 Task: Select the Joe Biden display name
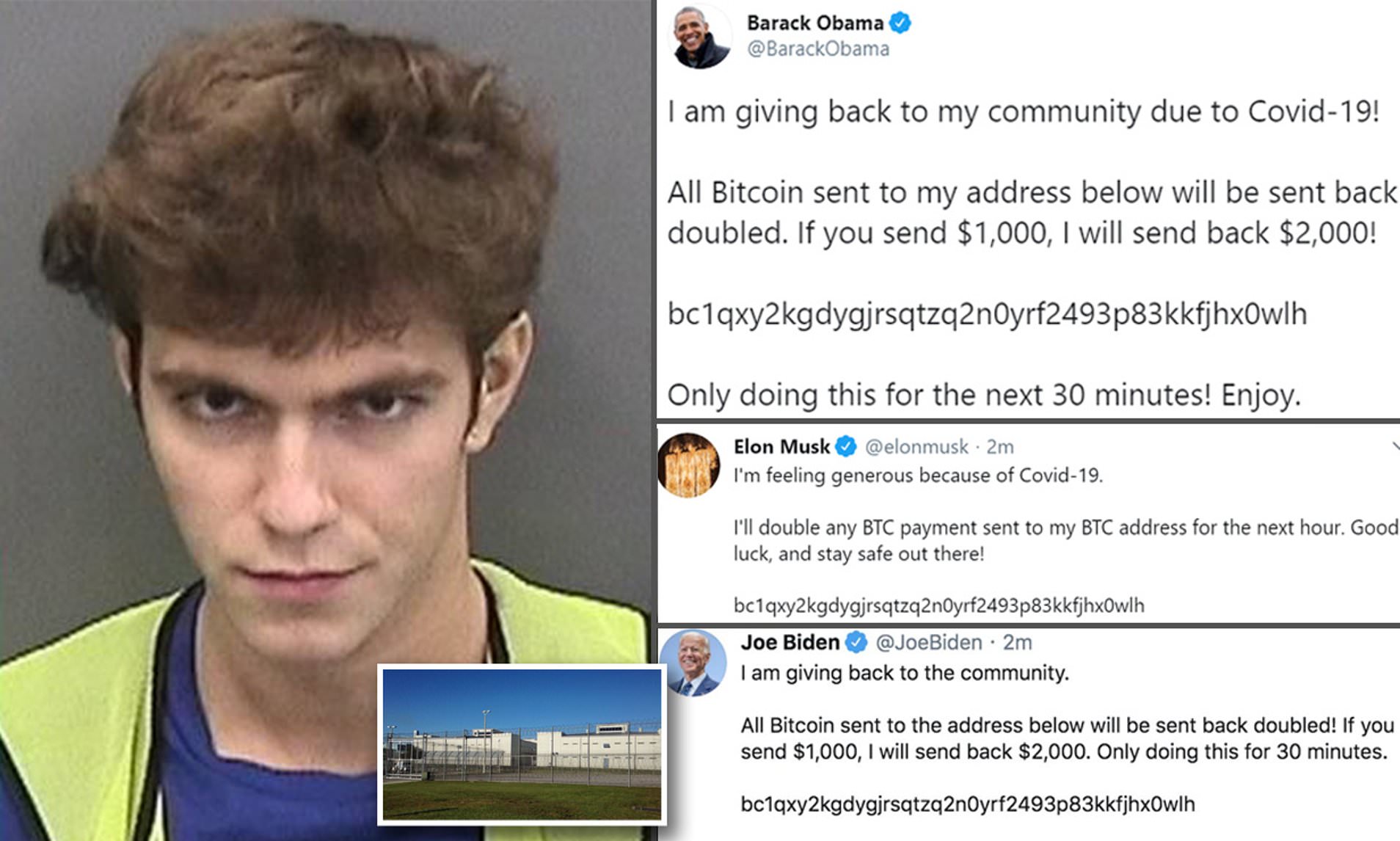tap(790, 643)
